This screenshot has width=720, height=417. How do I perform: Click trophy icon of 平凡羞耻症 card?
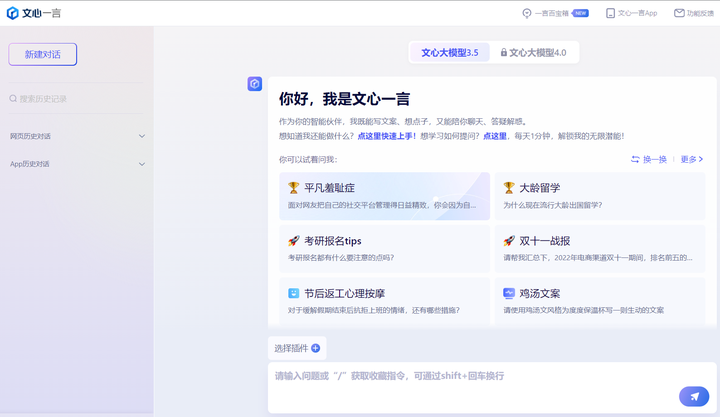293,188
